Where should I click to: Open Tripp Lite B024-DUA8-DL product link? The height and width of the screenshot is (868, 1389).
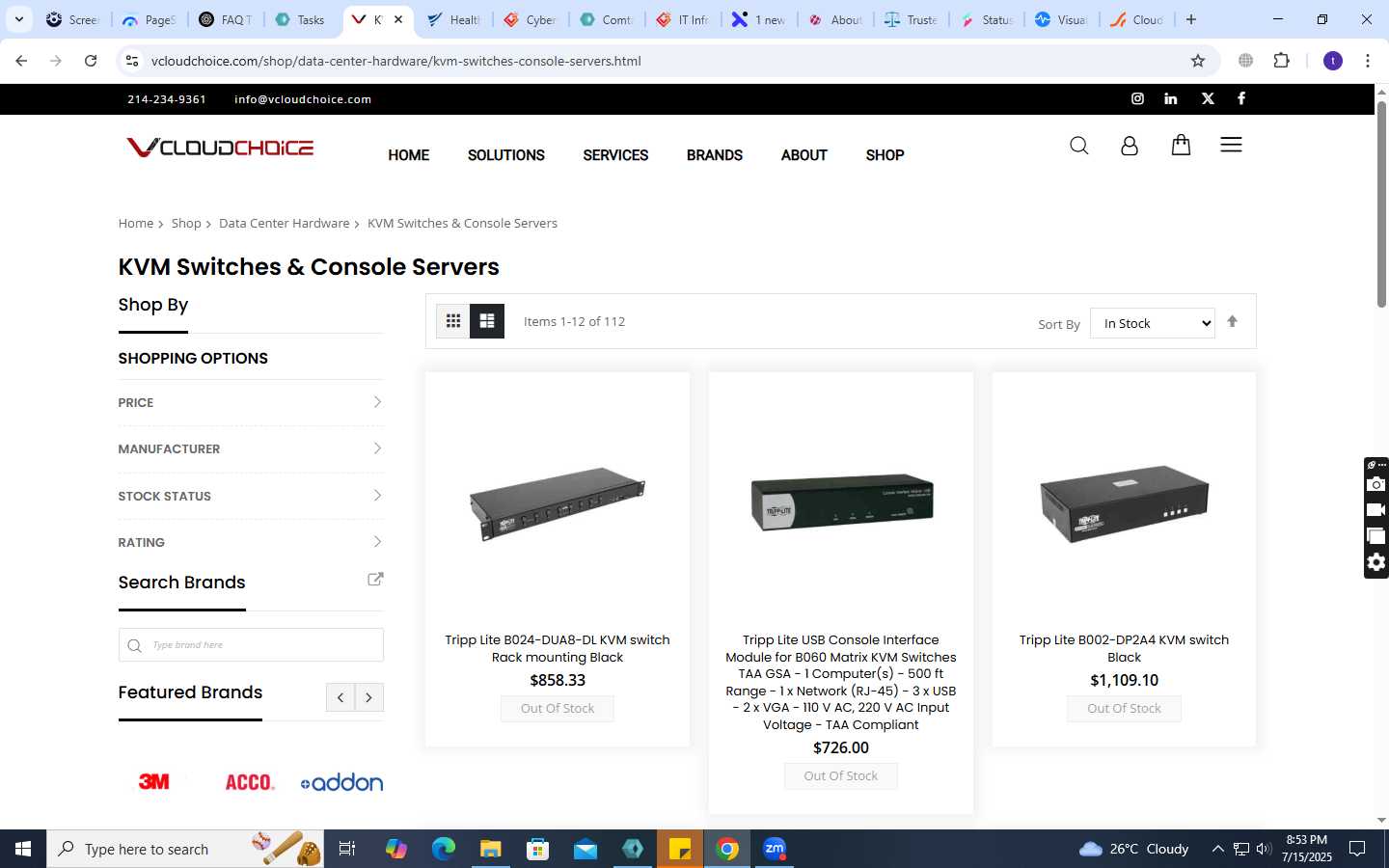coord(558,648)
